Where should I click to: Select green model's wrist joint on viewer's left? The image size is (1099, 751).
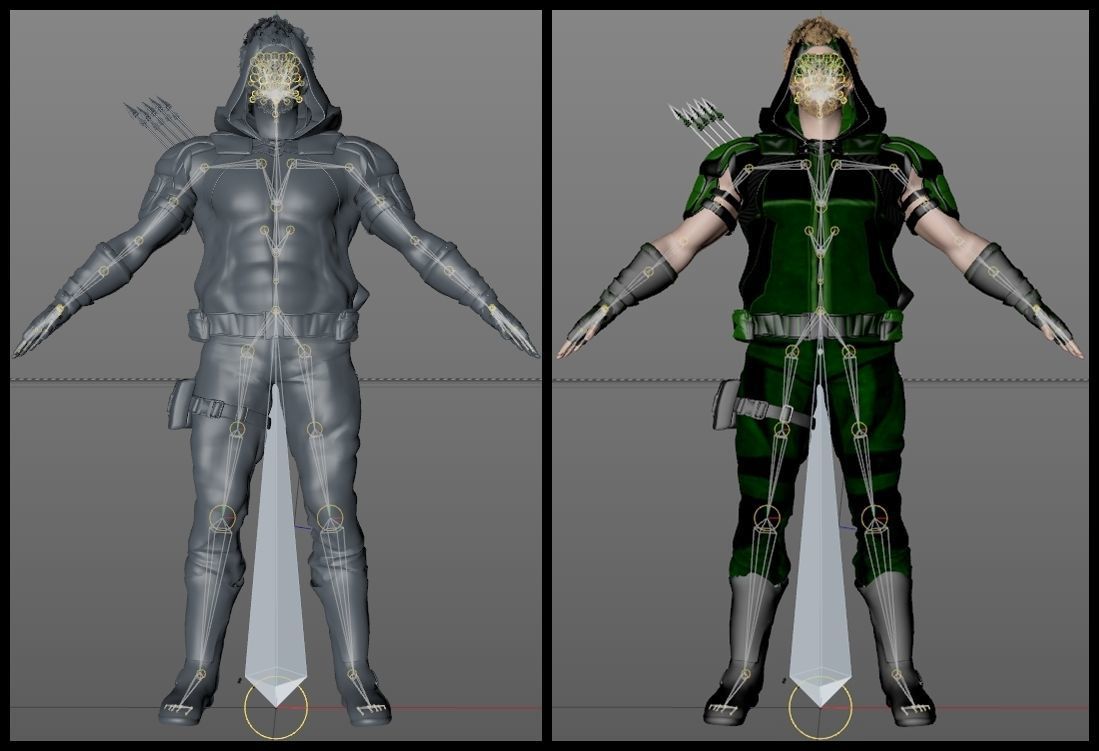click(x=603, y=309)
